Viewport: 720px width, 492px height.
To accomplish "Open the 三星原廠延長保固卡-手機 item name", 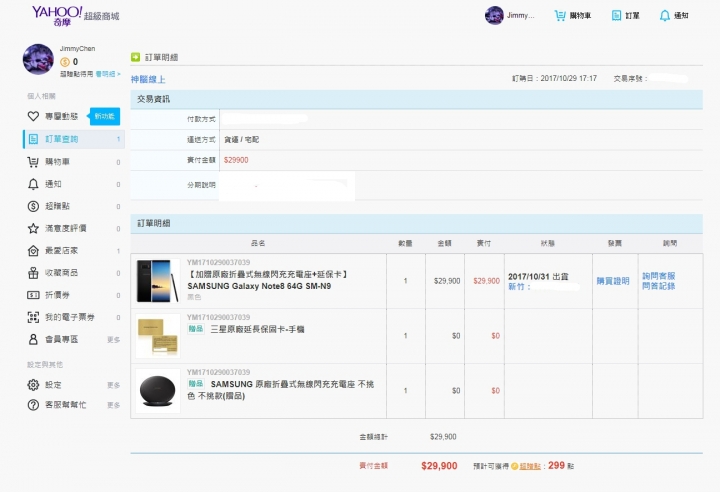I will 257,329.
